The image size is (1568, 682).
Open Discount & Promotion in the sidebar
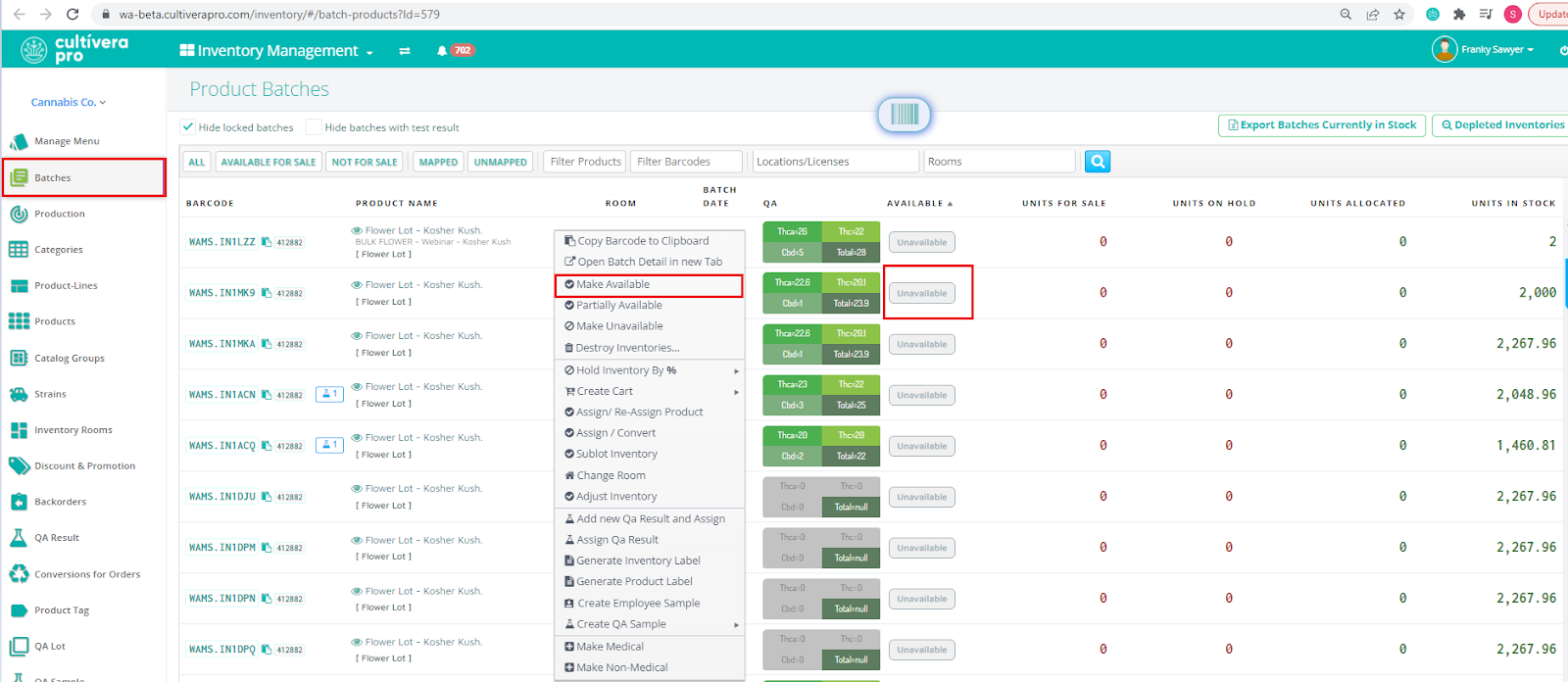point(83,466)
